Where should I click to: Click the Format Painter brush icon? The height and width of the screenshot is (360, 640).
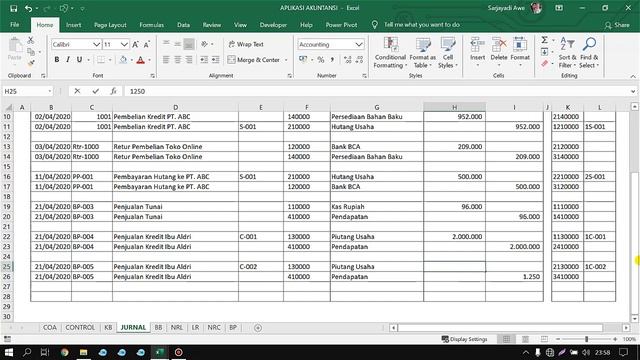(x=31, y=63)
